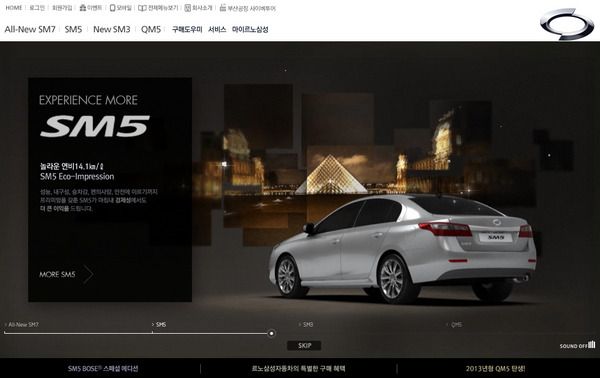Click the EXPERIENCE MORE heading
The height and width of the screenshot is (378, 600).
click(x=88, y=100)
